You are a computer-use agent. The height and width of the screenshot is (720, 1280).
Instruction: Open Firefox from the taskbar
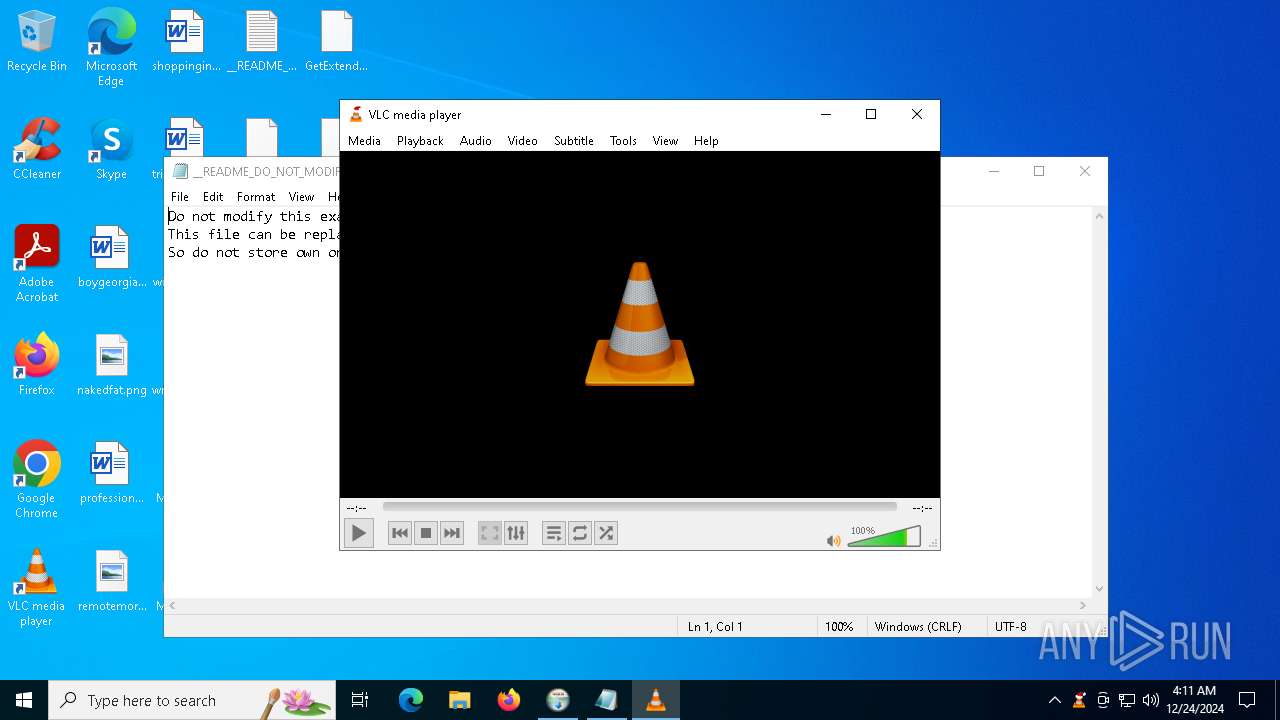509,700
